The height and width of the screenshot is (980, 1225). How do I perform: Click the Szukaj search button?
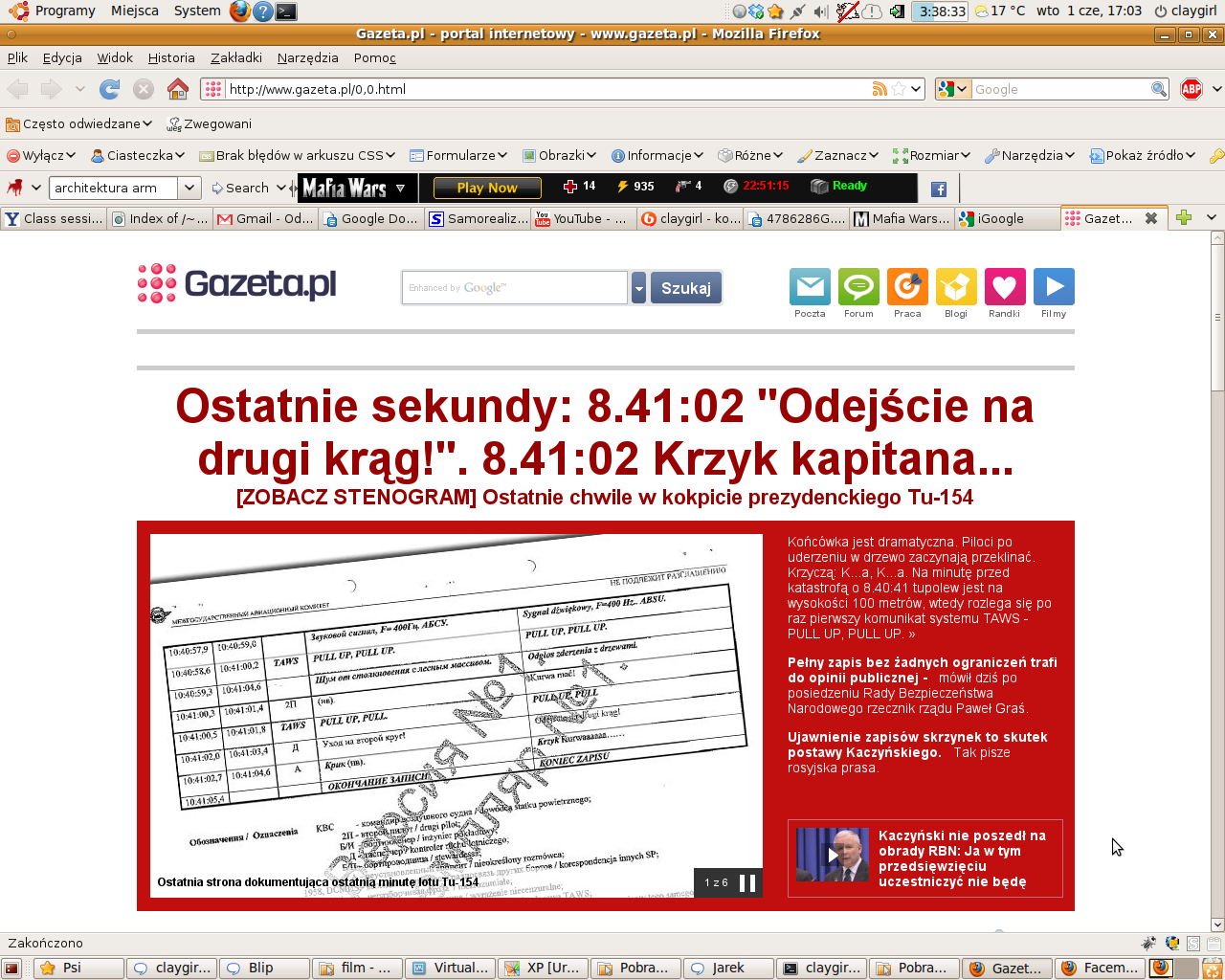[x=685, y=288]
